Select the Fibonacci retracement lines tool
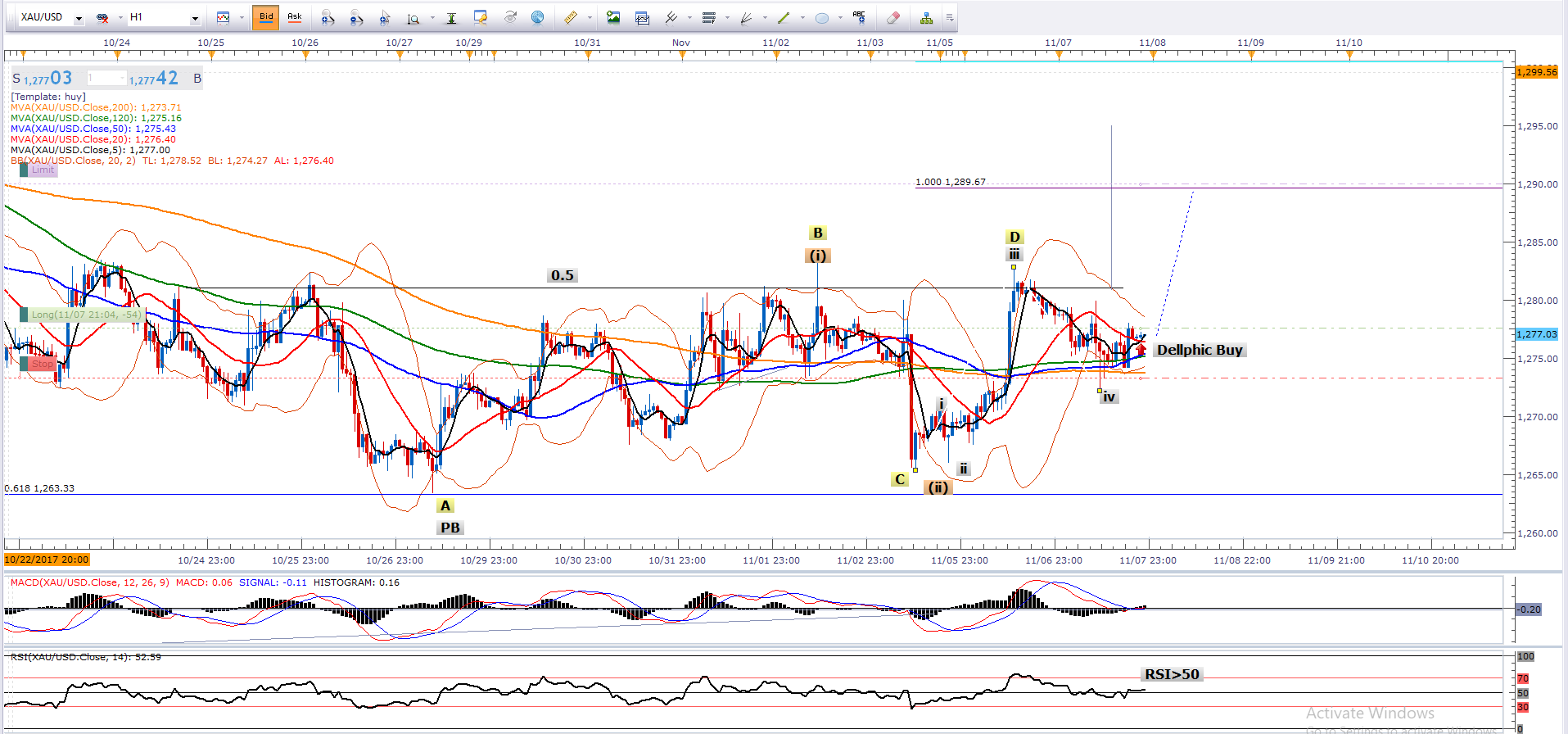 tap(709, 17)
